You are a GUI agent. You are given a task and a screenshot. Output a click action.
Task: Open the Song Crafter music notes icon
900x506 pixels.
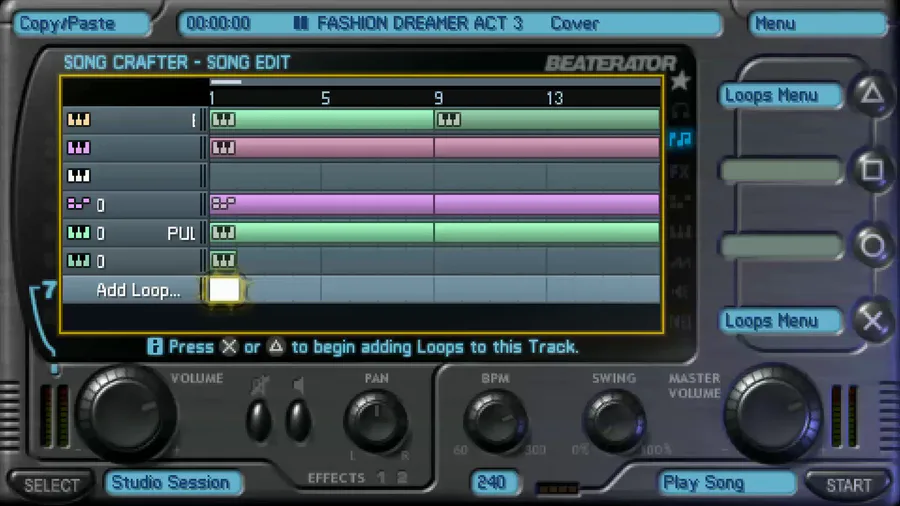click(x=680, y=139)
